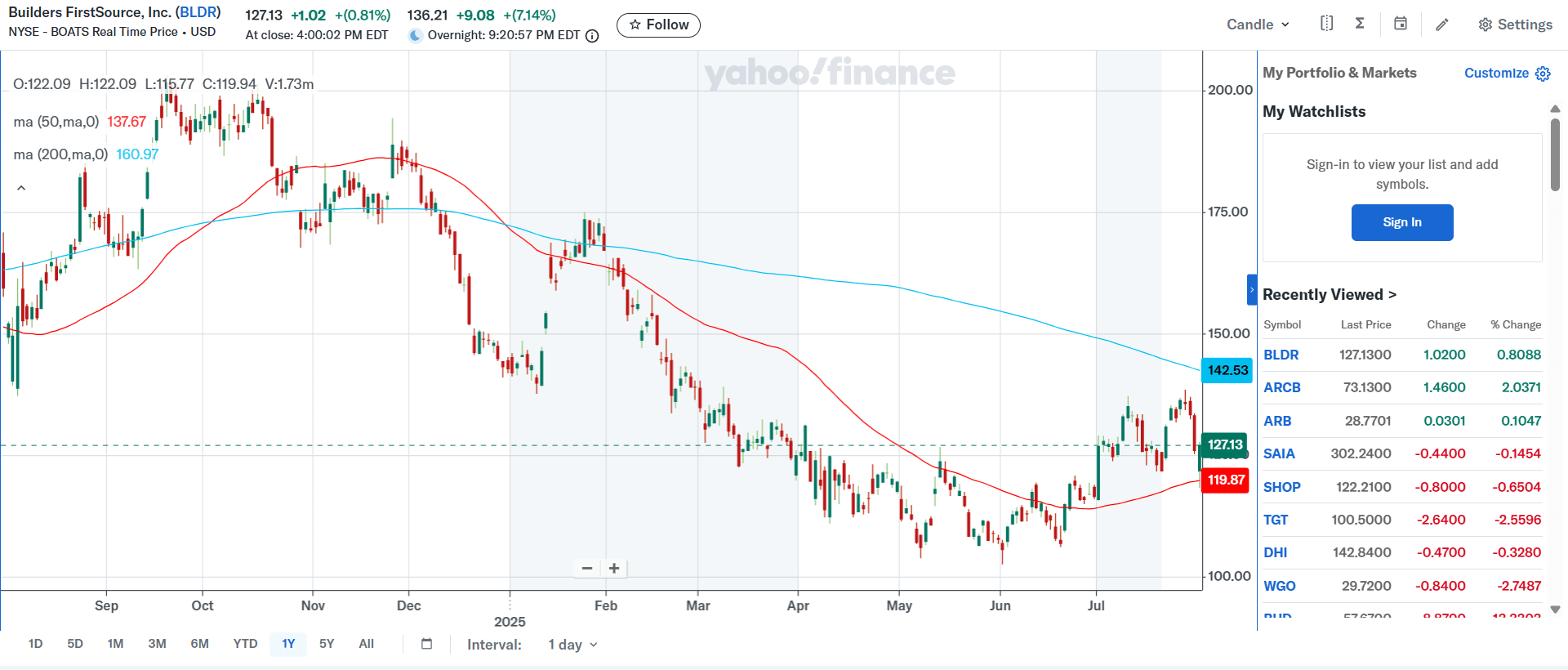
Task: Open the comparison icon in chart toolbar
Action: [x=1326, y=24]
